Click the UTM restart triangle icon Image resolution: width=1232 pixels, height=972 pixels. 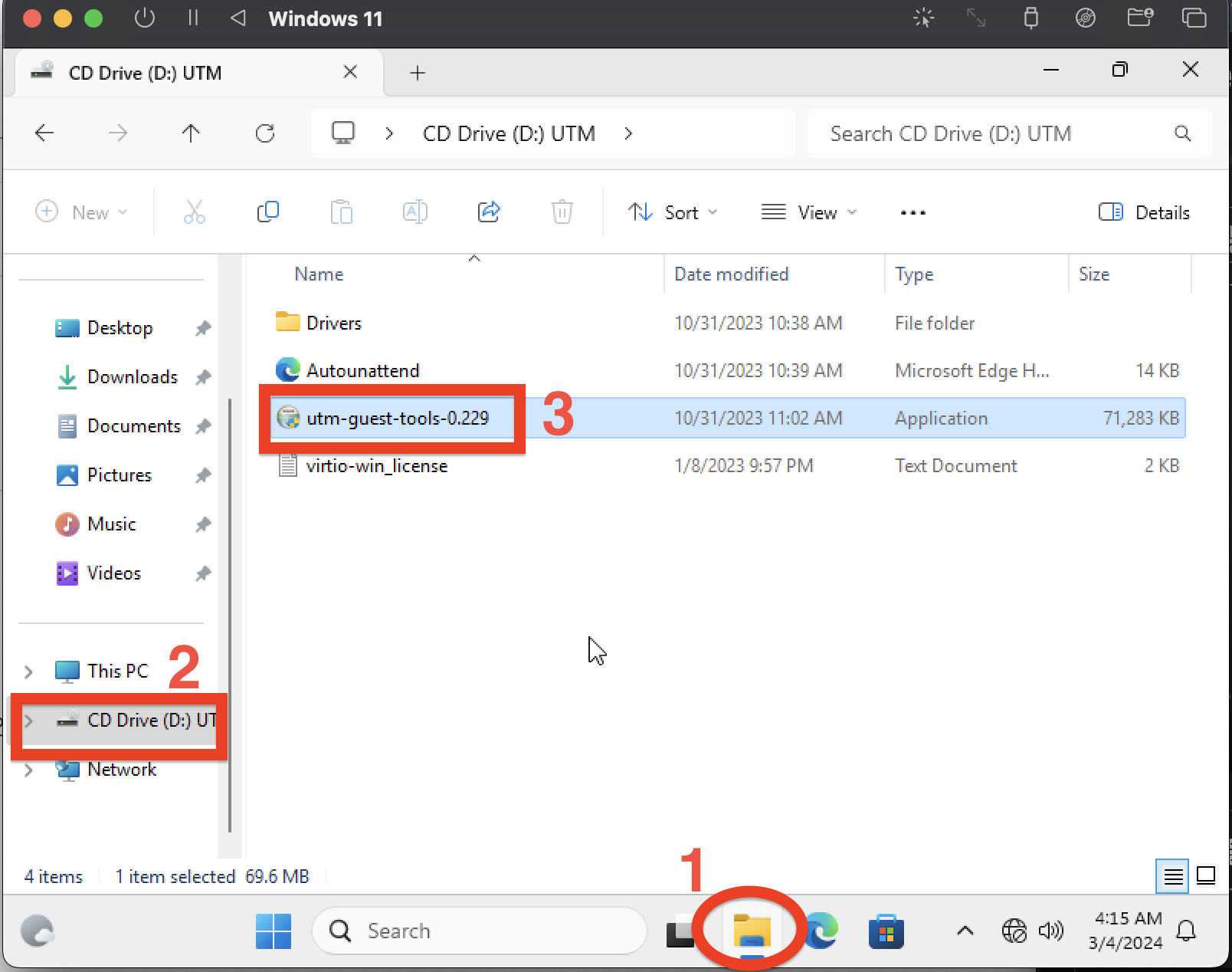(238, 18)
